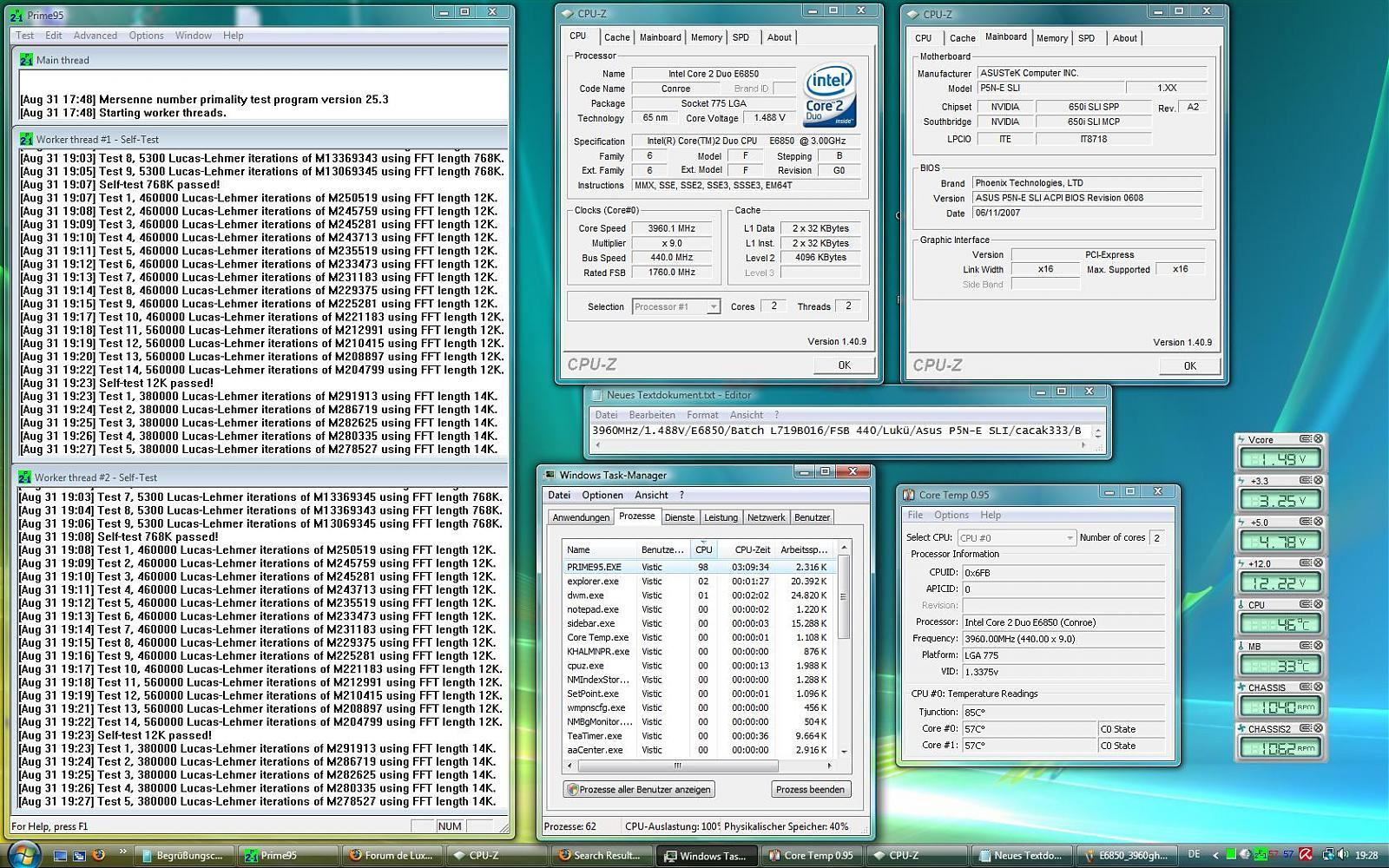Switch to the Leistung tab in Task-Manager

tap(721, 517)
